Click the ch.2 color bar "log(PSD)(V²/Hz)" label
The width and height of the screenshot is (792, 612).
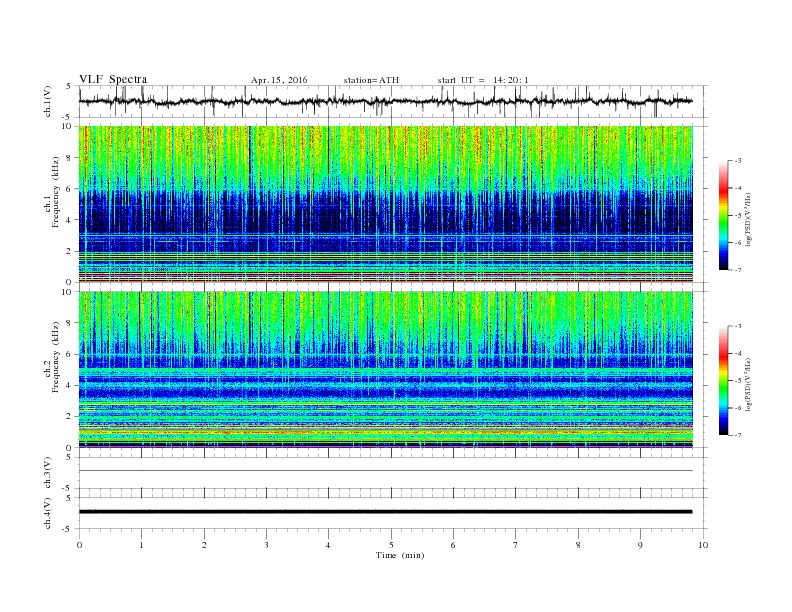[x=749, y=384]
